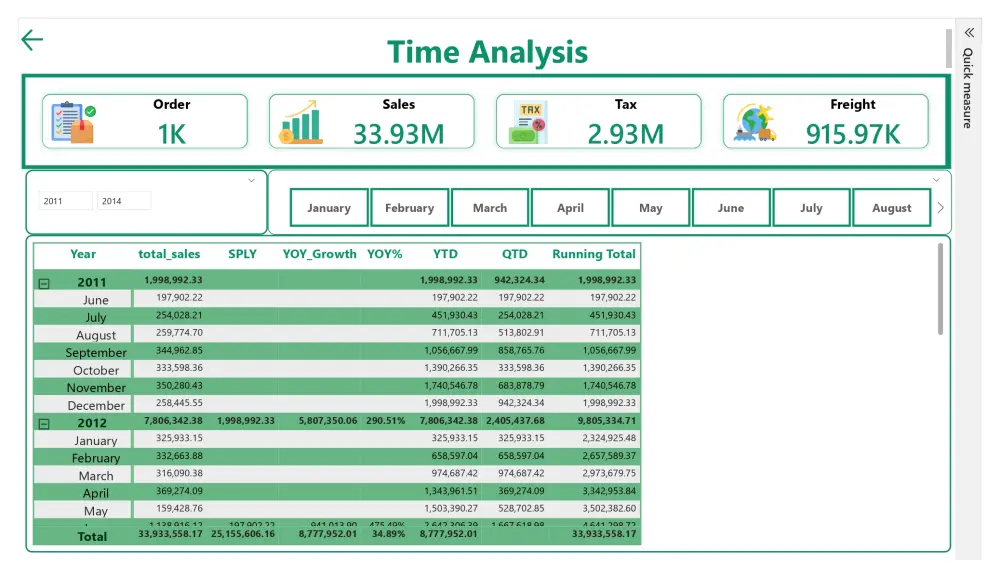Viewport: 1000px width, 578px height.
Task: Select the March month button
Action: pyautogui.click(x=490, y=207)
